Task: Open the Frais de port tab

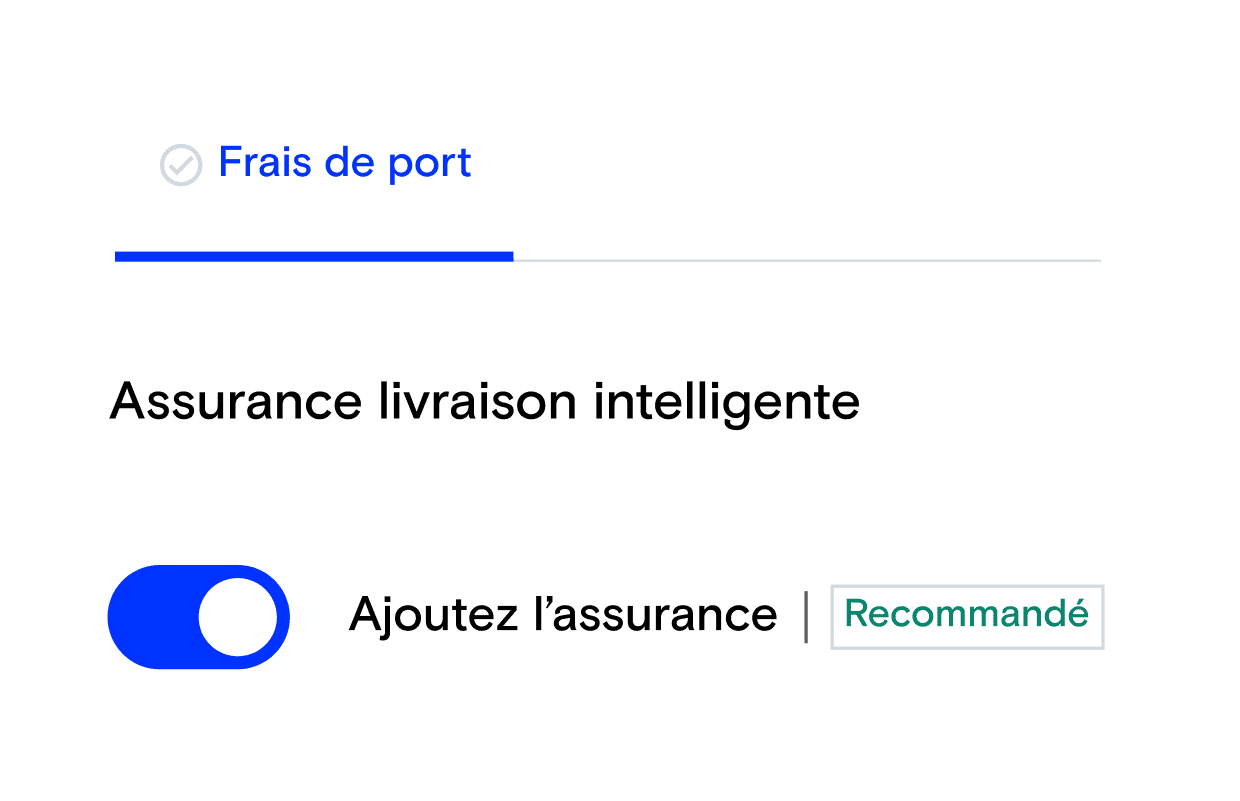Action: click(344, 163)
